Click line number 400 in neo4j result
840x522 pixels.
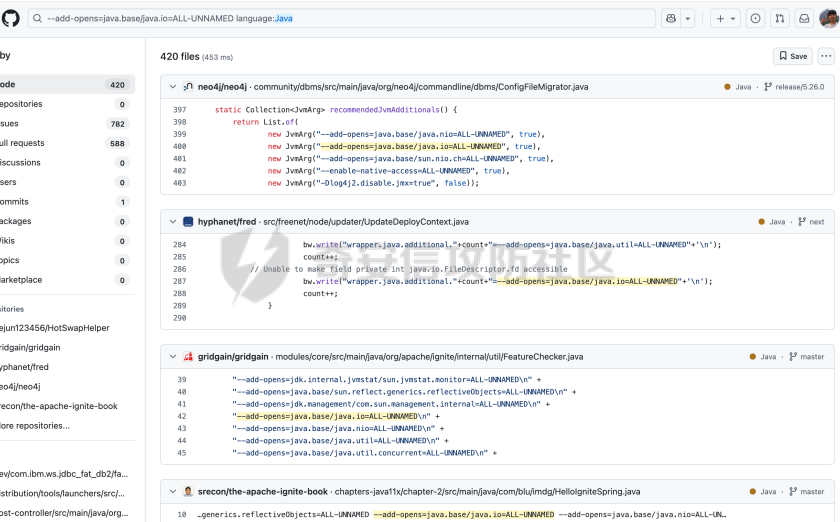point(179,146)
